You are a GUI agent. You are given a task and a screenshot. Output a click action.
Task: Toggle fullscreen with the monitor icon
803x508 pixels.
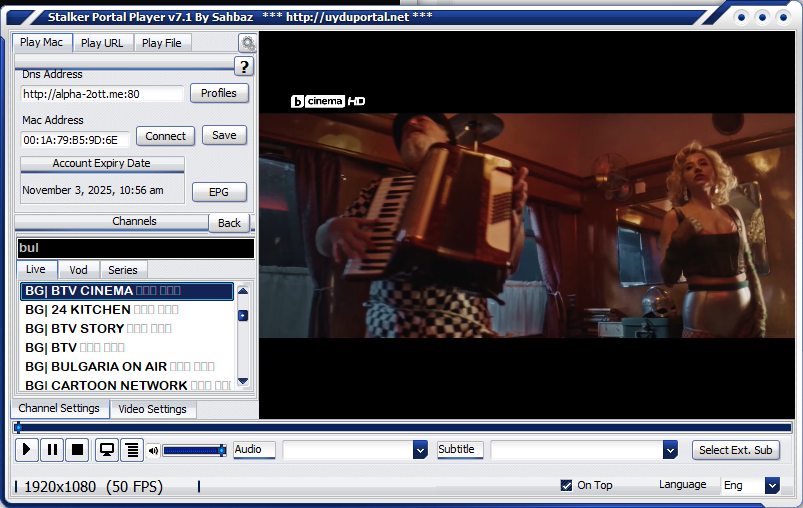pyautogui.click(x=107, y=450)
